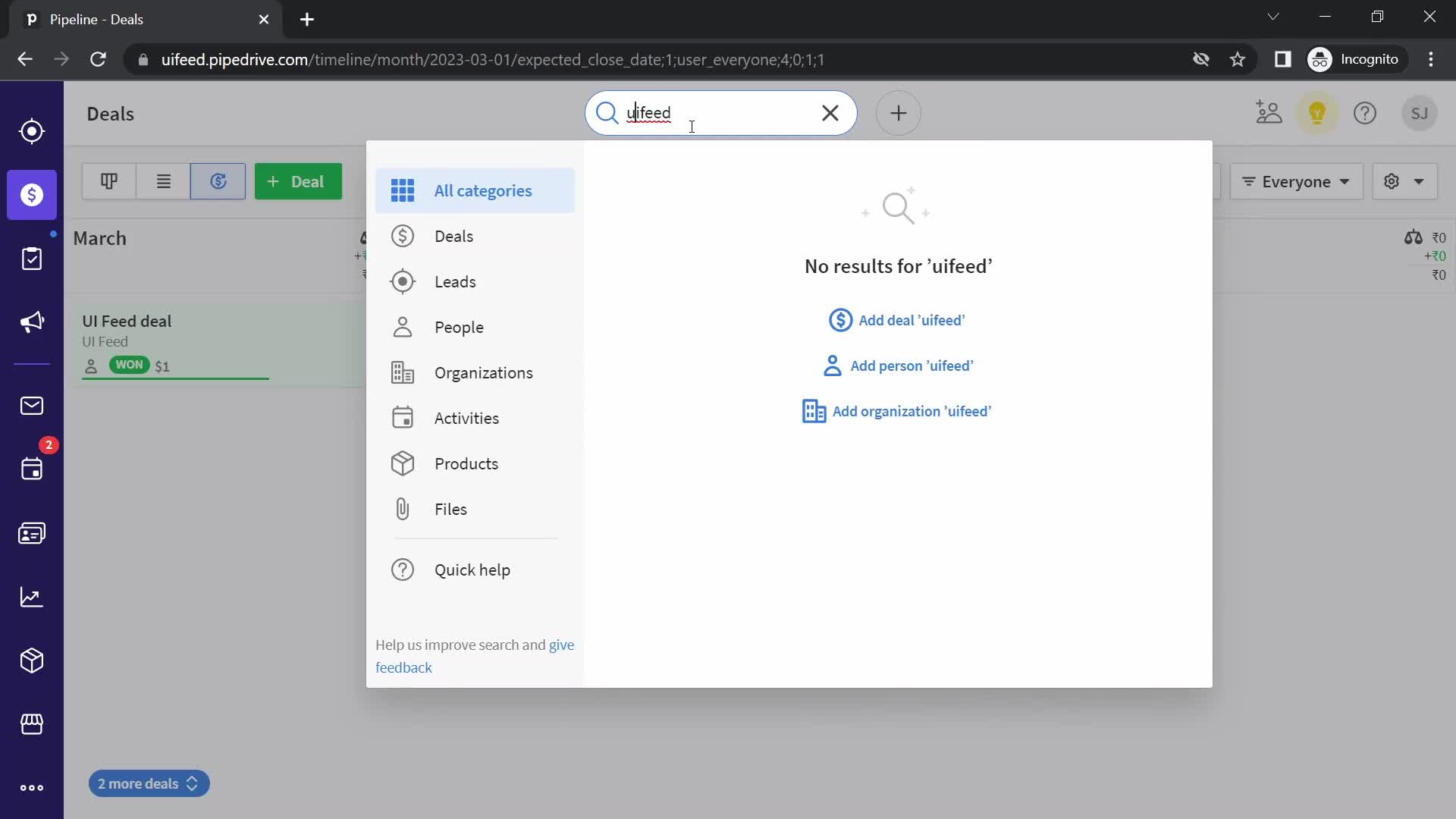Screen dimensions: 1456x819
Task: Open forecast settings gear dropdown
Action: pos(1404,181)
